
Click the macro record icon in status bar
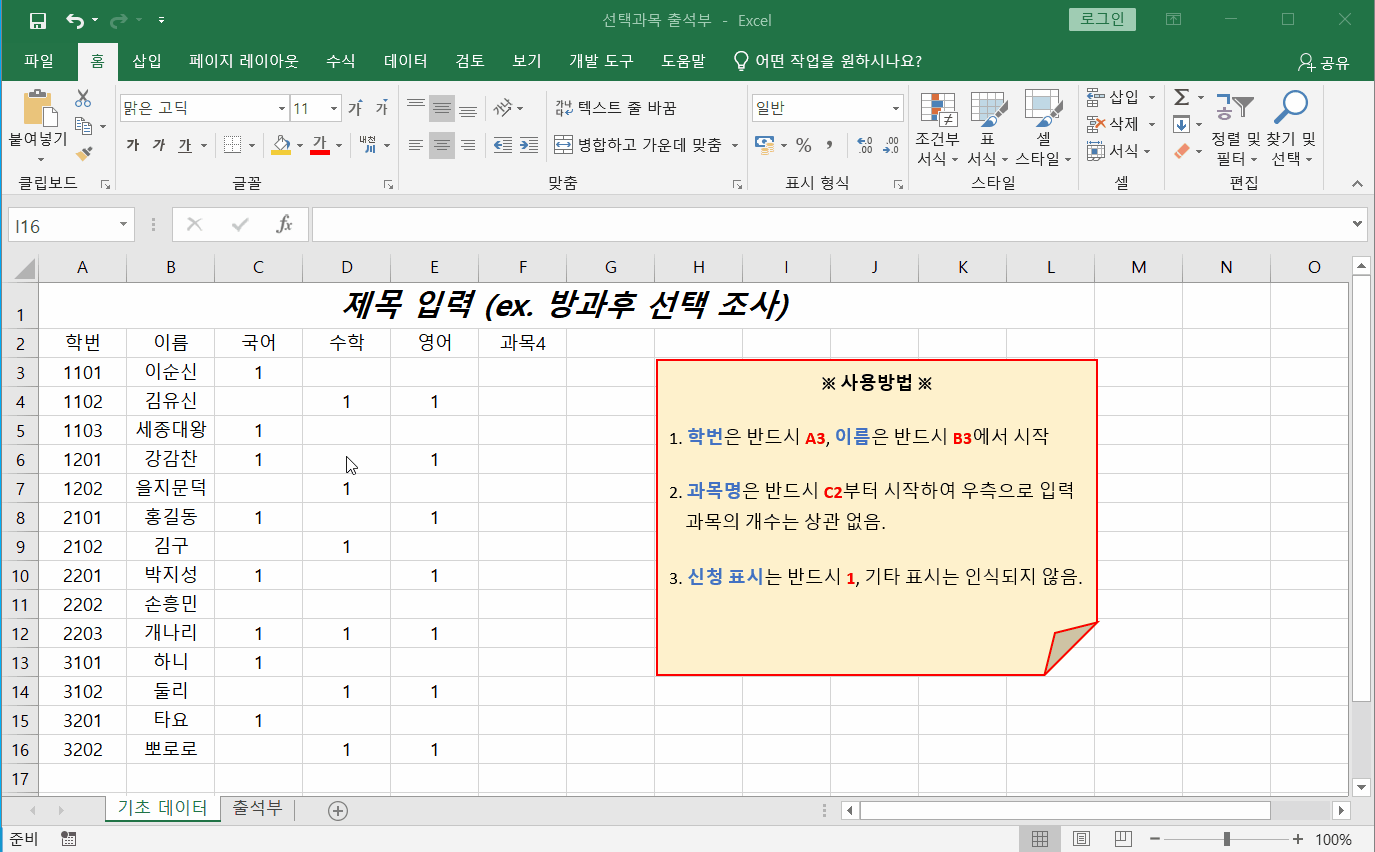pos(69,838)
